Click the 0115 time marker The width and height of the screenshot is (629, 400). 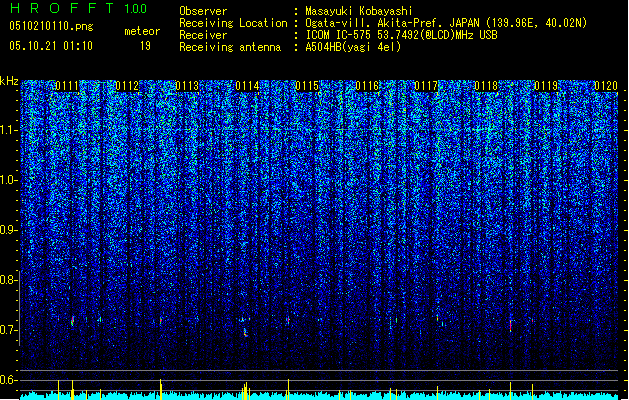pyautogui.click(x=307, y=86)
